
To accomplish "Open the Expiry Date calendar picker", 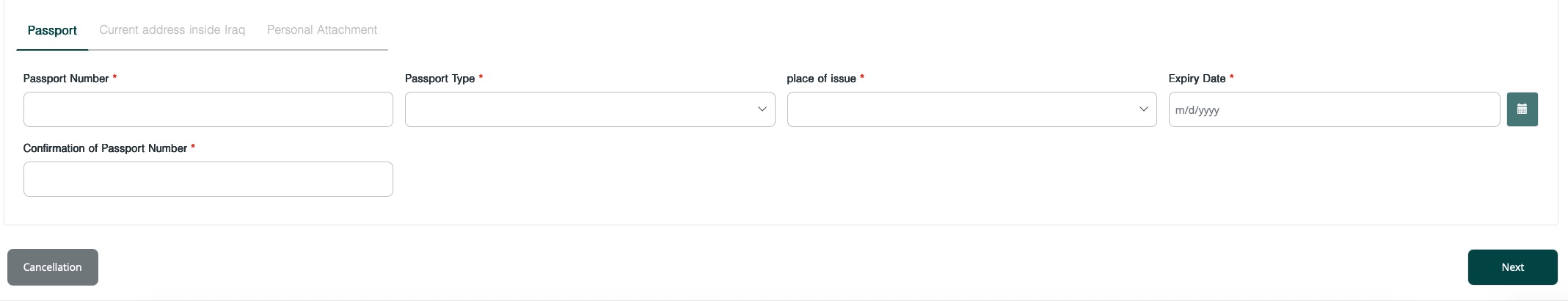I will 1522,109.
